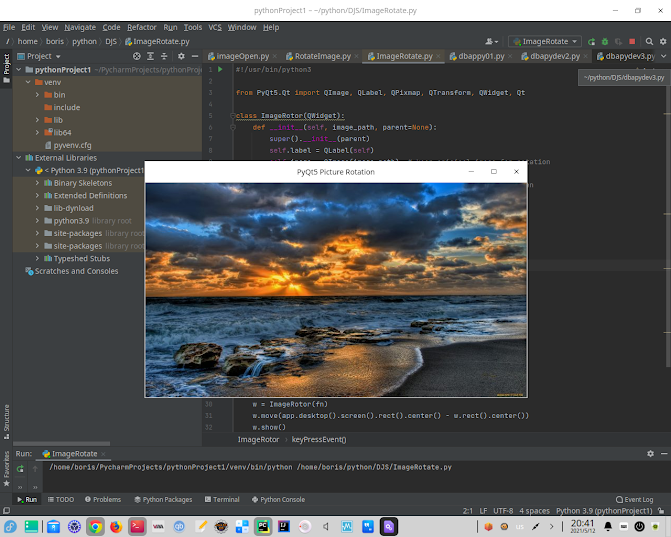The height and width of the screenshot is (537, 671).
Task: Click the Search Everywhere magnifier icon
Action: 648,41
